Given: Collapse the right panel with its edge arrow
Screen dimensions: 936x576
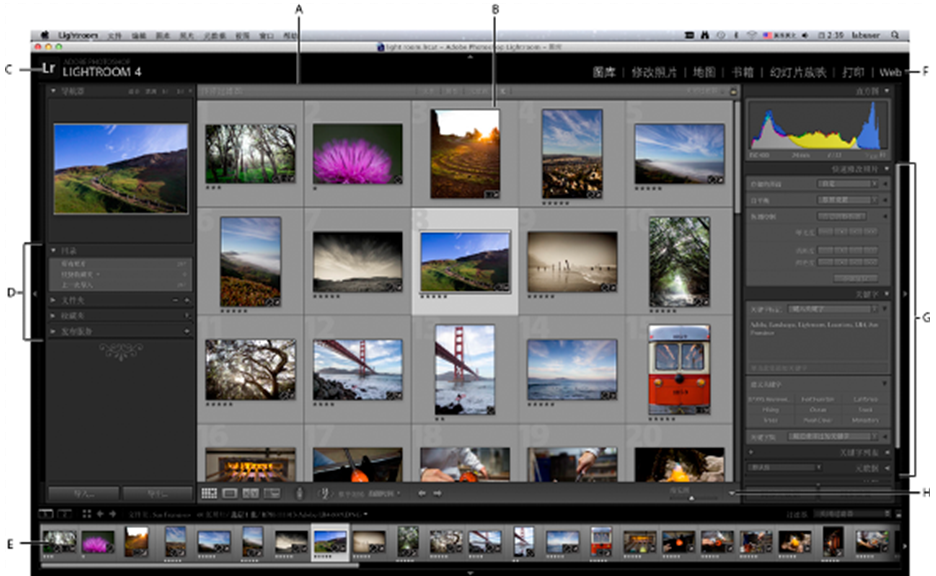Looking at the screenshot, I should [x=905, y=295].
